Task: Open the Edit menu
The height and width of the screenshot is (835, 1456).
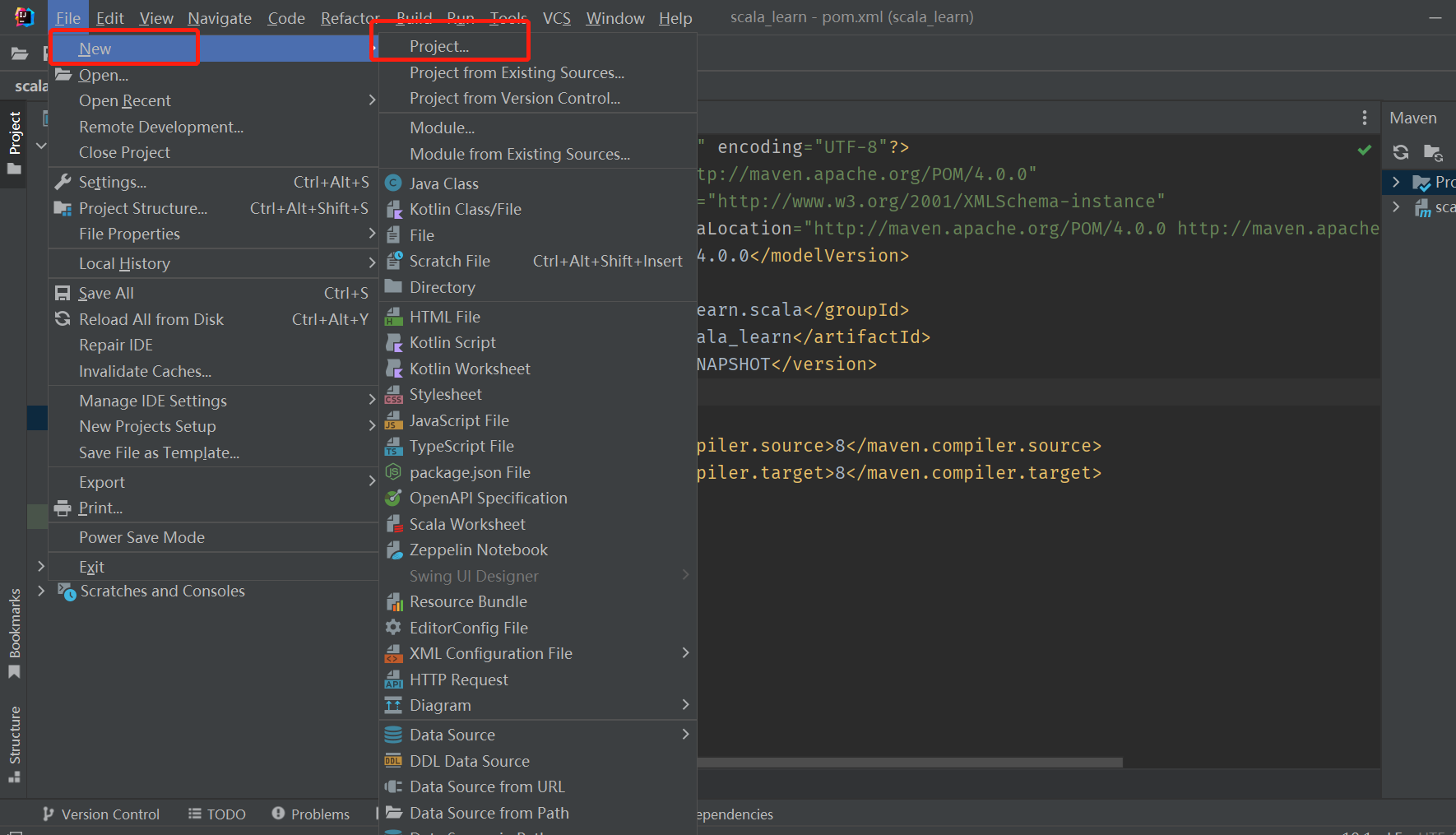Action: (109, 18)
